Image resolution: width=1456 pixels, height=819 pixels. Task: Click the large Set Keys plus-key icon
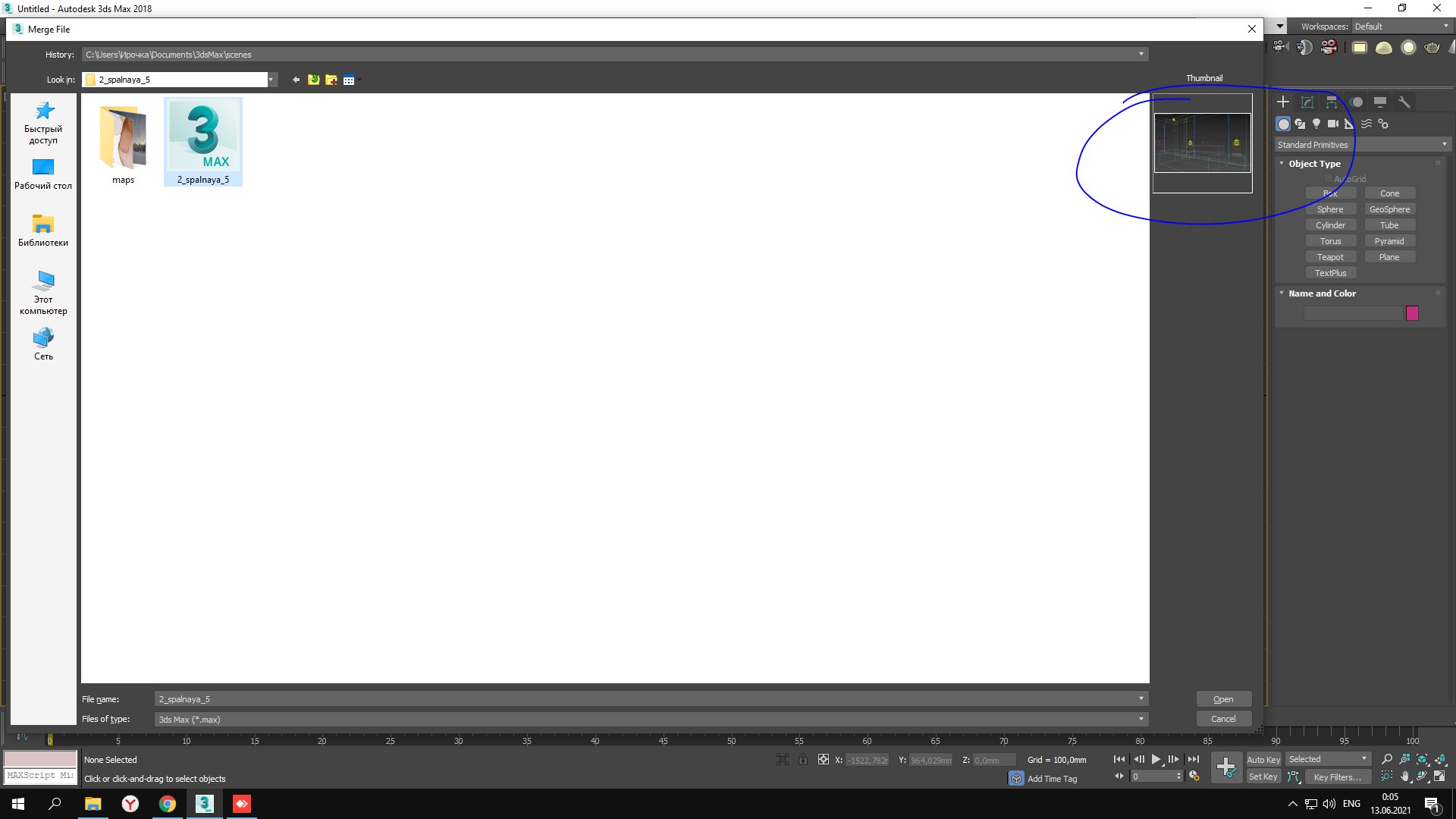[1226, 767]
